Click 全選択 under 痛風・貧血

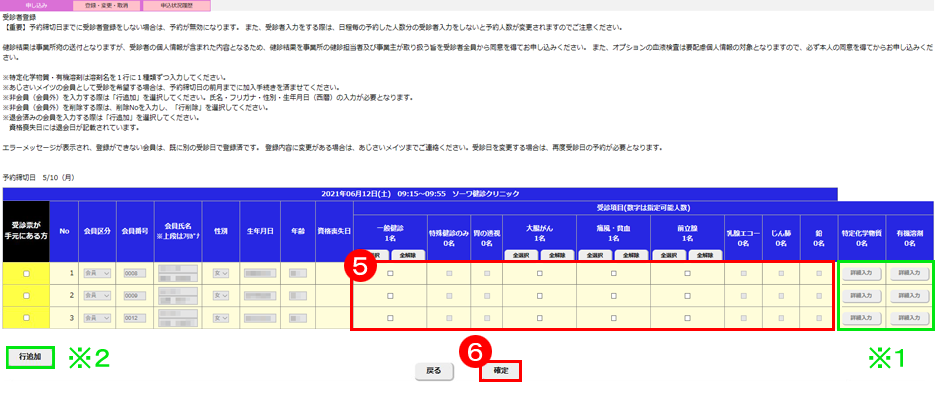click(x=595, y=255)
